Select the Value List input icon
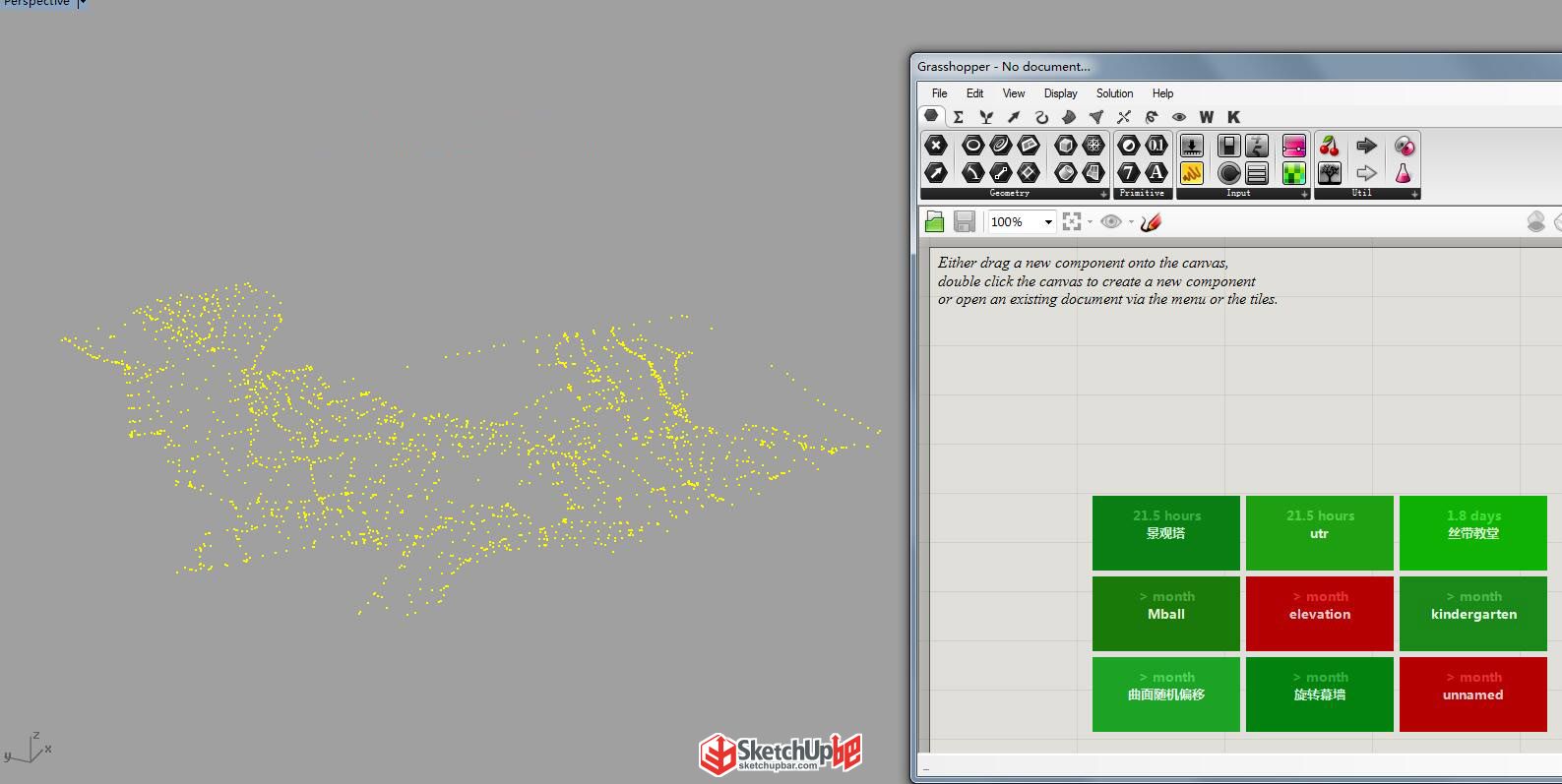The height and width of the screenshot is (784, 1562). (x=1257, y=173)
